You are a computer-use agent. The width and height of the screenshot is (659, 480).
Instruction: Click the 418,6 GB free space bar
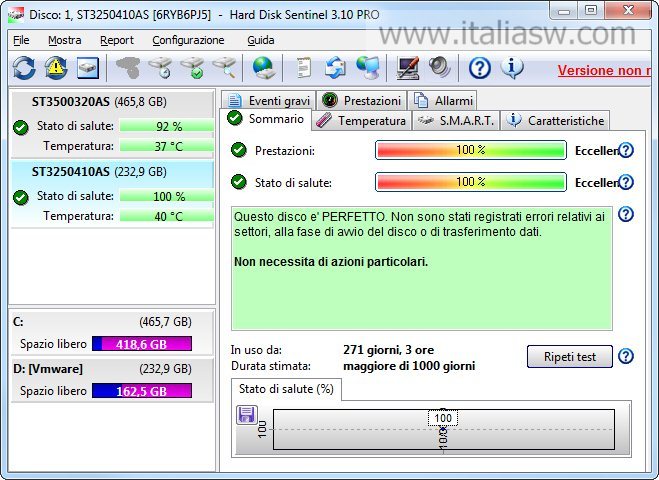pos(142,344)
